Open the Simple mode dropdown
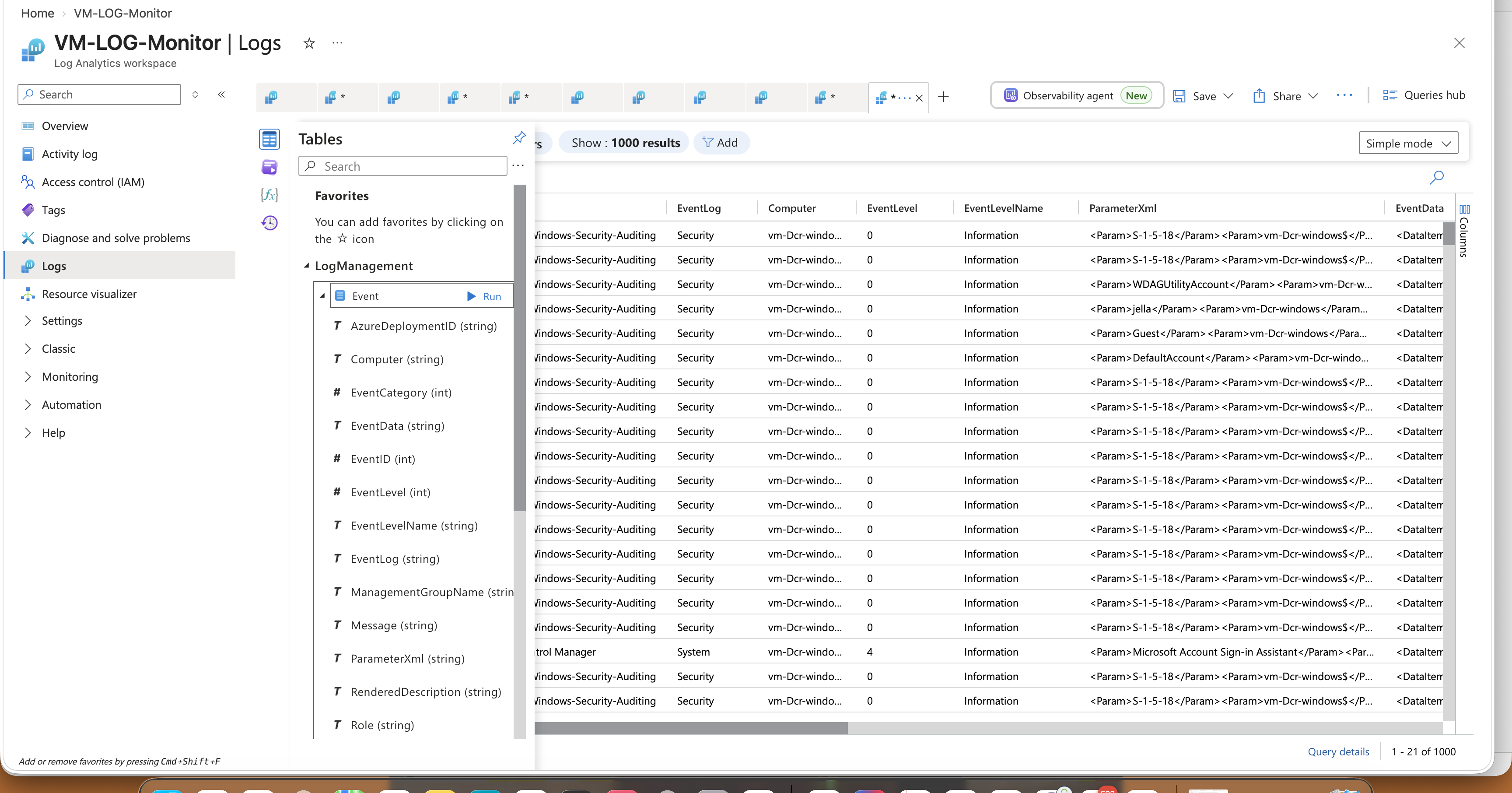 1408,143
